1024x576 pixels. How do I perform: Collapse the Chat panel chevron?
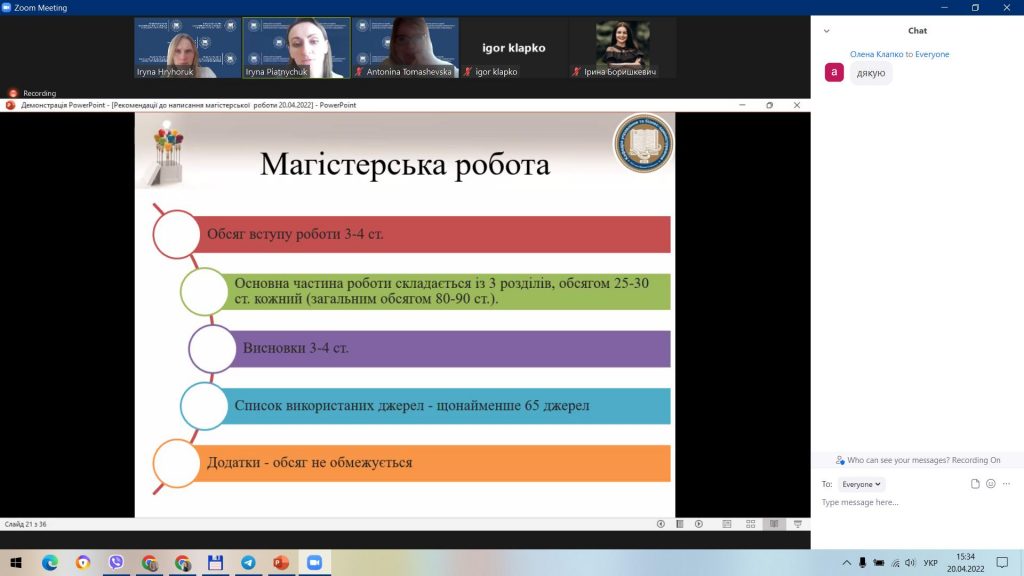click(826, 31)
